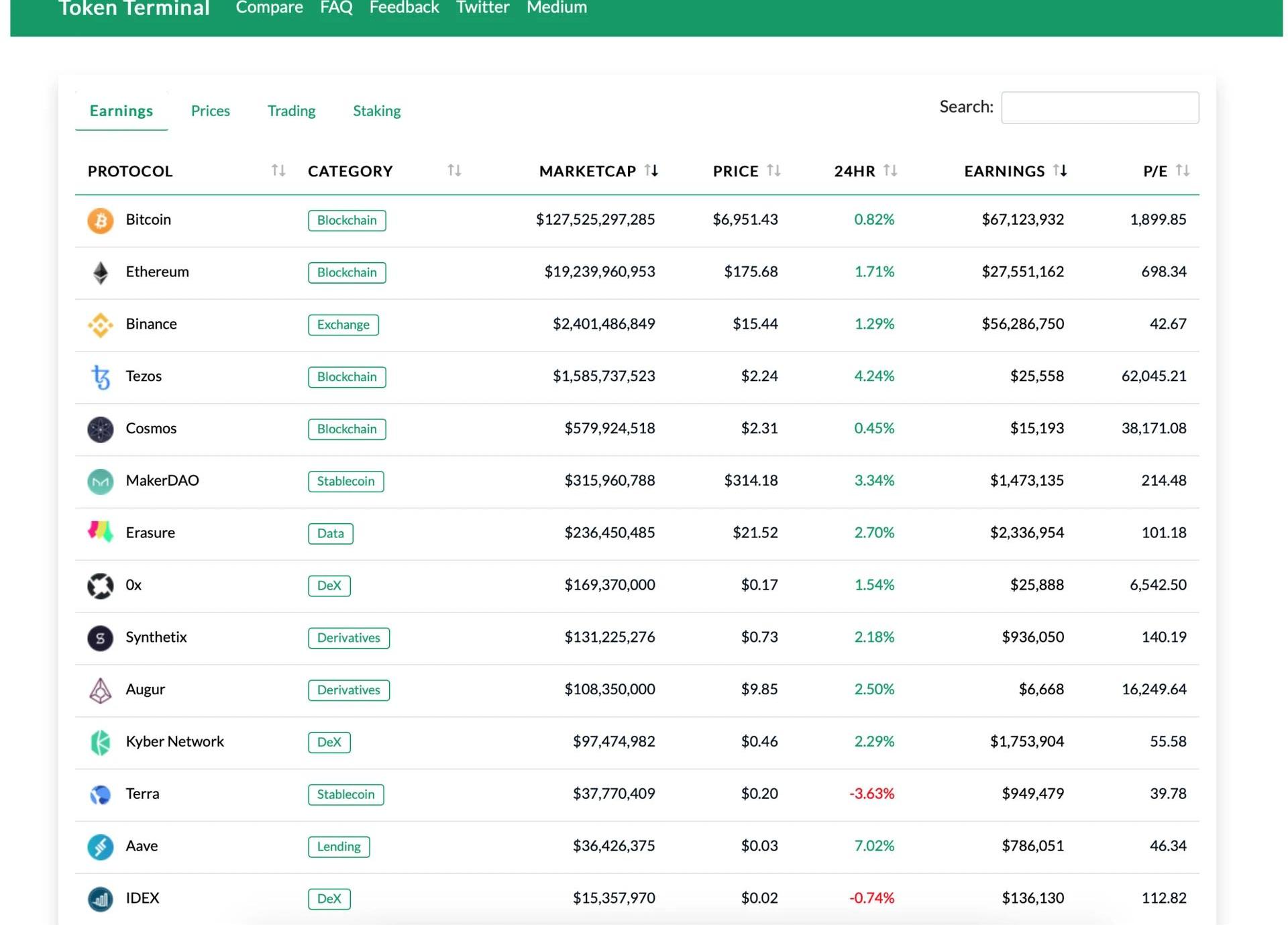The width and height of the screenshot is (1288, 925).
Task: Click Terra's Stablecoin category tag
Action: click(x=346, y=794)
